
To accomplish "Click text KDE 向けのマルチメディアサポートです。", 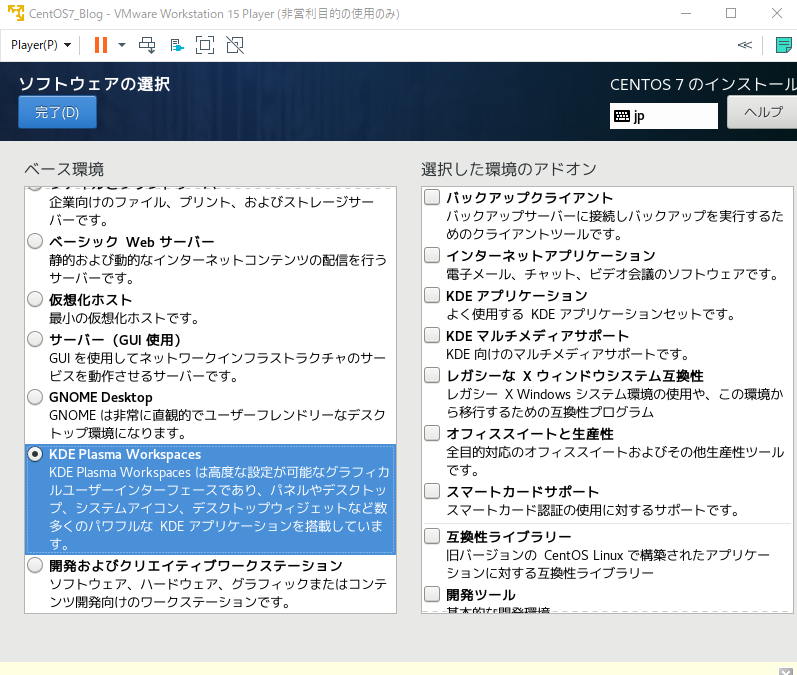I will (x=568, y=354).
